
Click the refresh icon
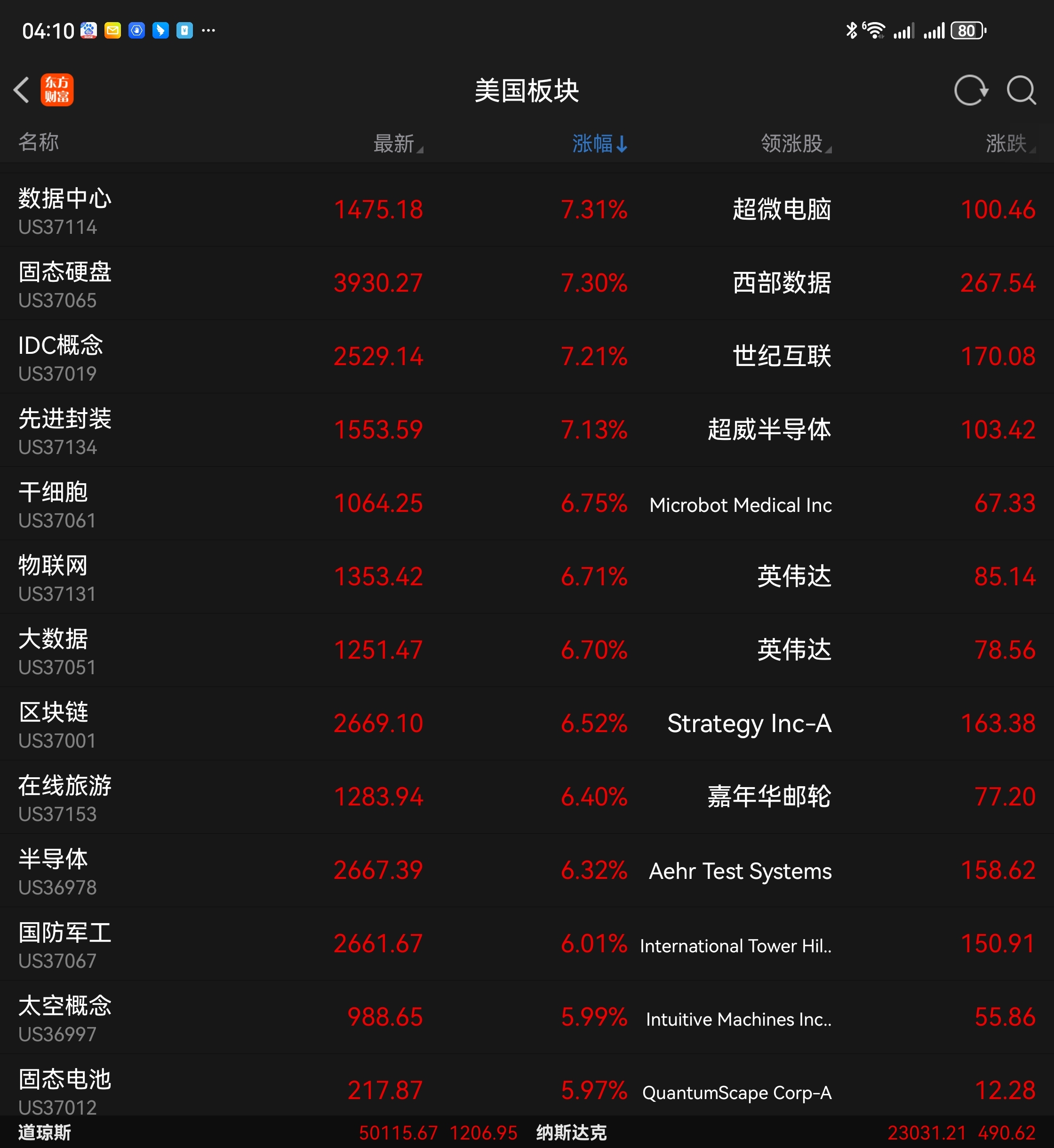click(971, 90)
